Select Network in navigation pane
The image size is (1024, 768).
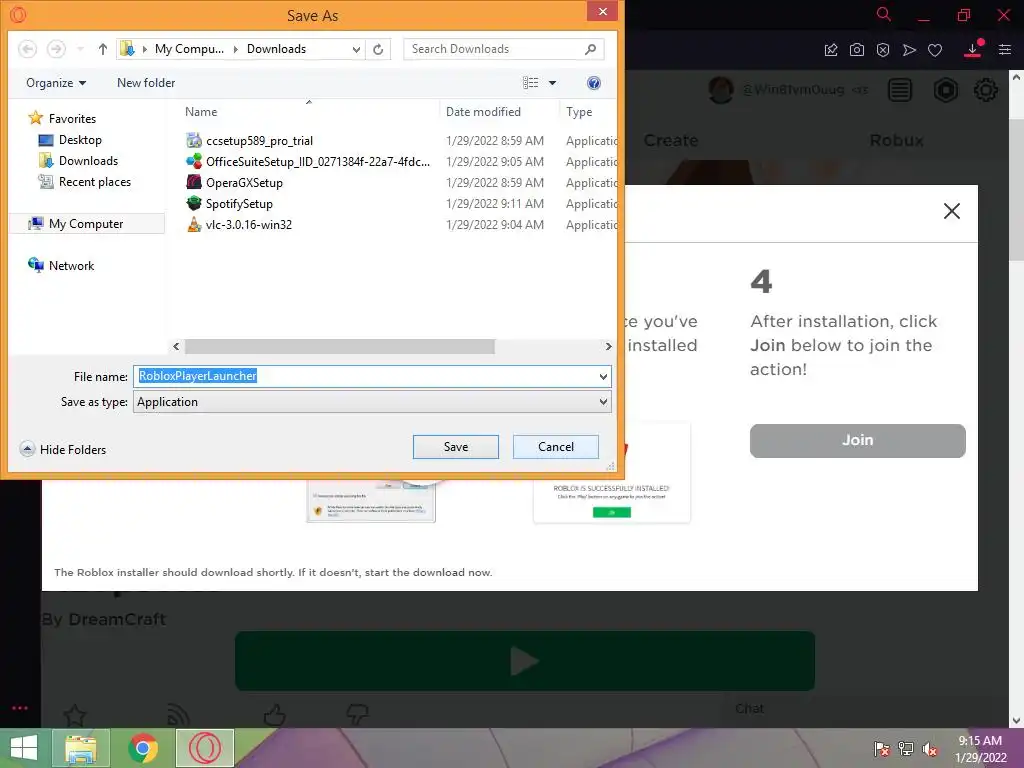click(61, 265)
